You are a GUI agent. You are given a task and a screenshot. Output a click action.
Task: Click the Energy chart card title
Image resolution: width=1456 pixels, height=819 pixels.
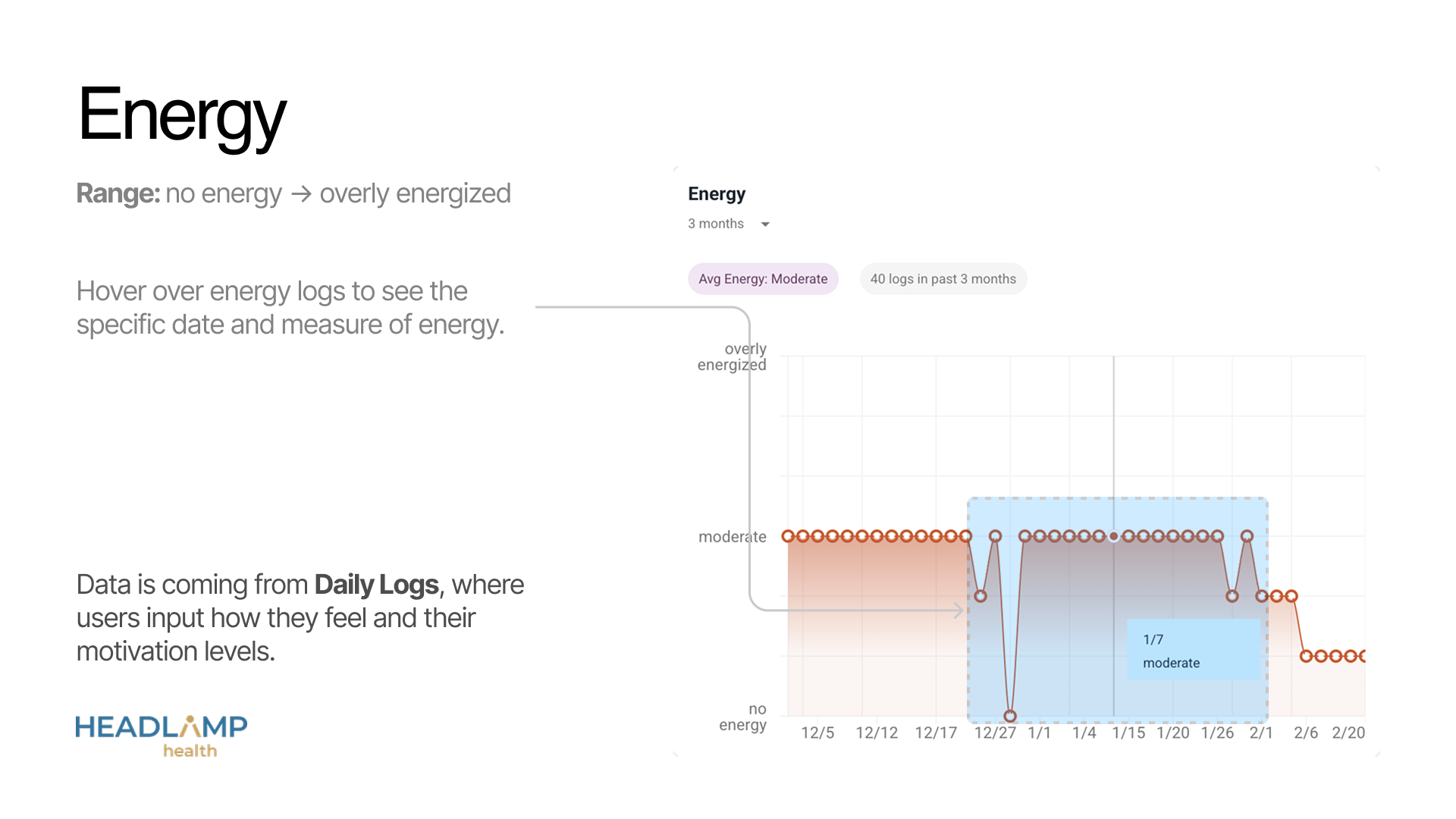[x=717, y=195]
